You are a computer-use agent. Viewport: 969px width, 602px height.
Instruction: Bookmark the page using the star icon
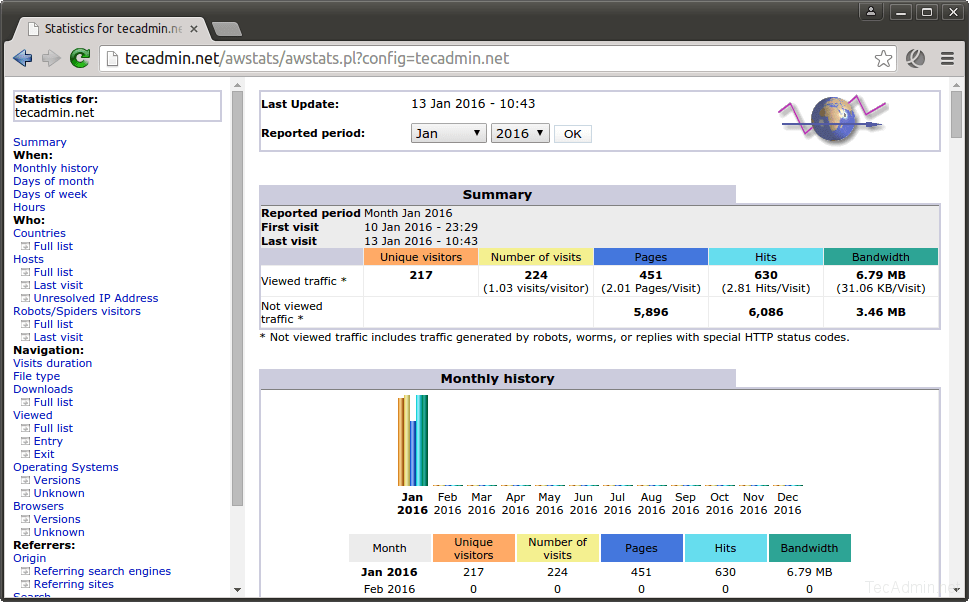tap(884, 58)
